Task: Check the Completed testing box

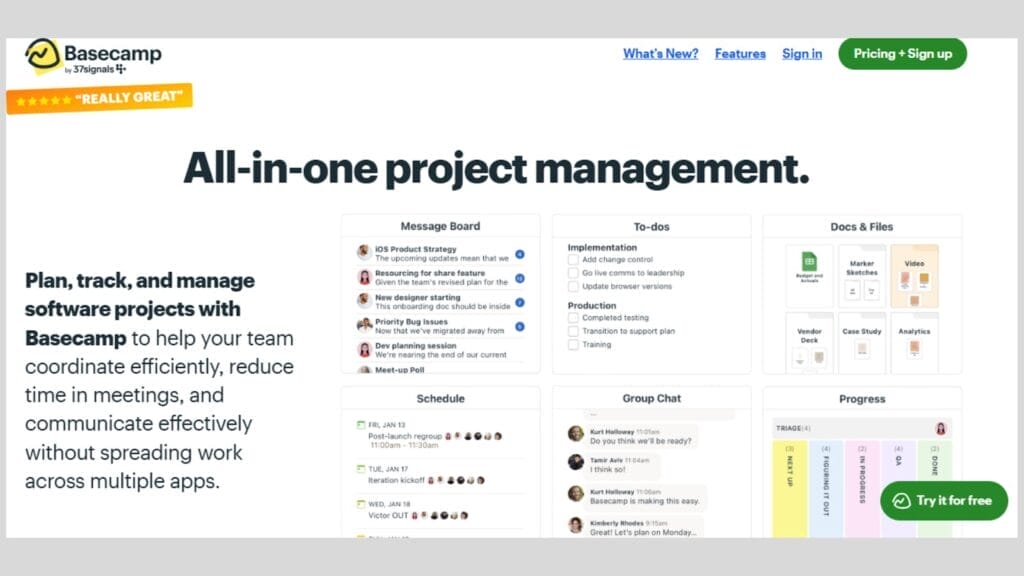Action: pyautogui.click(x=573, y=318)
